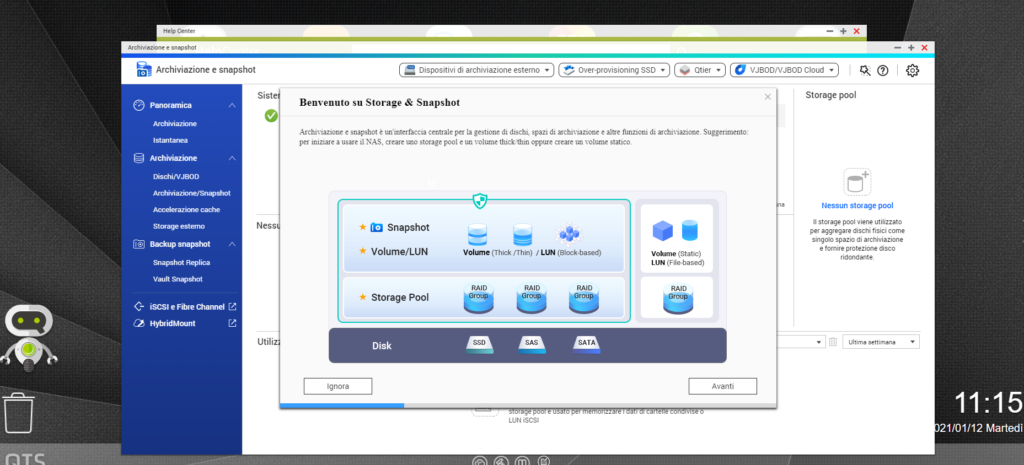
Task: Open the Qtier dropdown
Action: coord(700,70)
